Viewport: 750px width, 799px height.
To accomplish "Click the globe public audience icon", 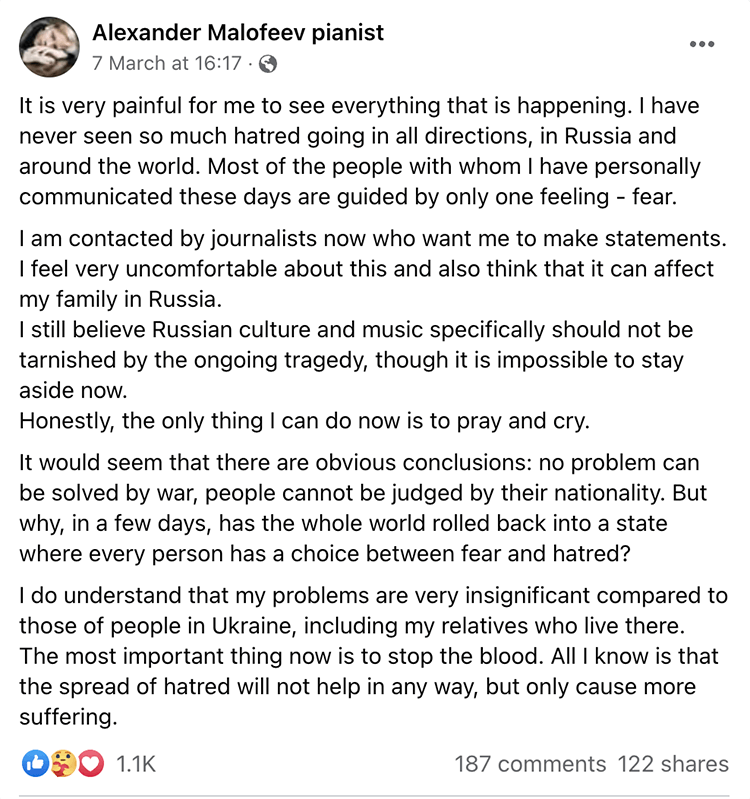I will (x=267, y=64).
